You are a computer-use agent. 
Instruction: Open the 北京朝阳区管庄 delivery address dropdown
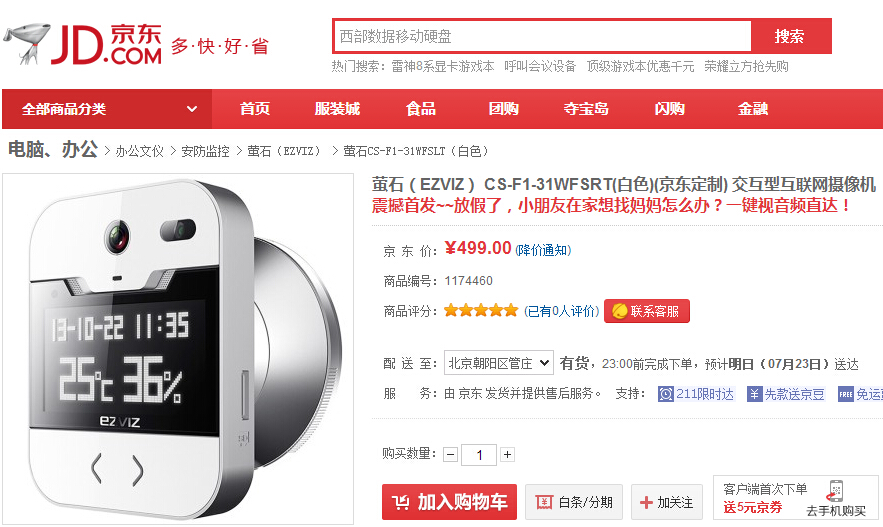[x=498, y=363]
